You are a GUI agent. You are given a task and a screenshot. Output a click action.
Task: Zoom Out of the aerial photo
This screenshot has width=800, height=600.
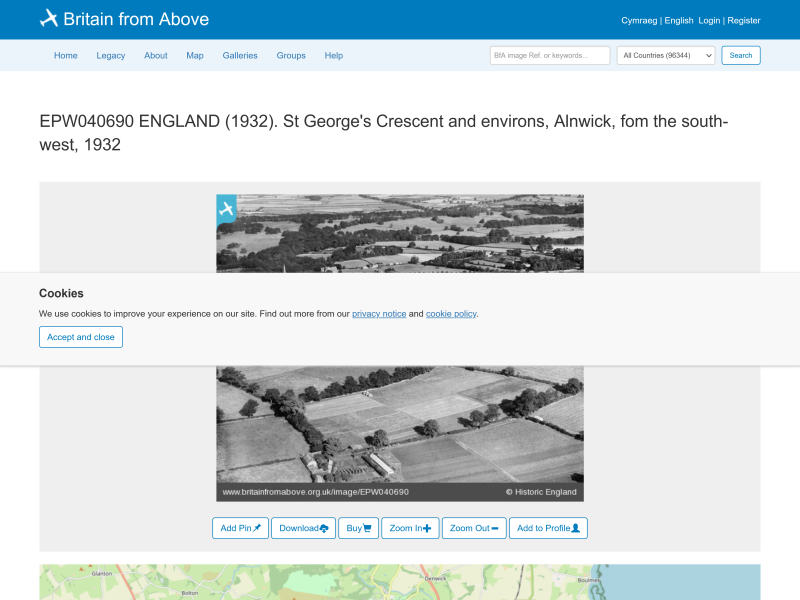[474, 528]
